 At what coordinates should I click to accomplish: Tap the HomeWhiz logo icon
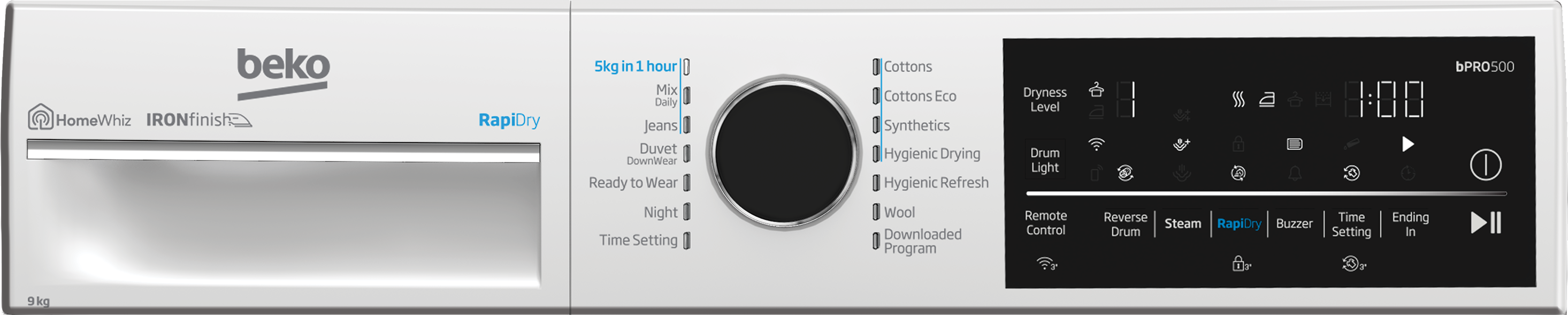[41, 117]
